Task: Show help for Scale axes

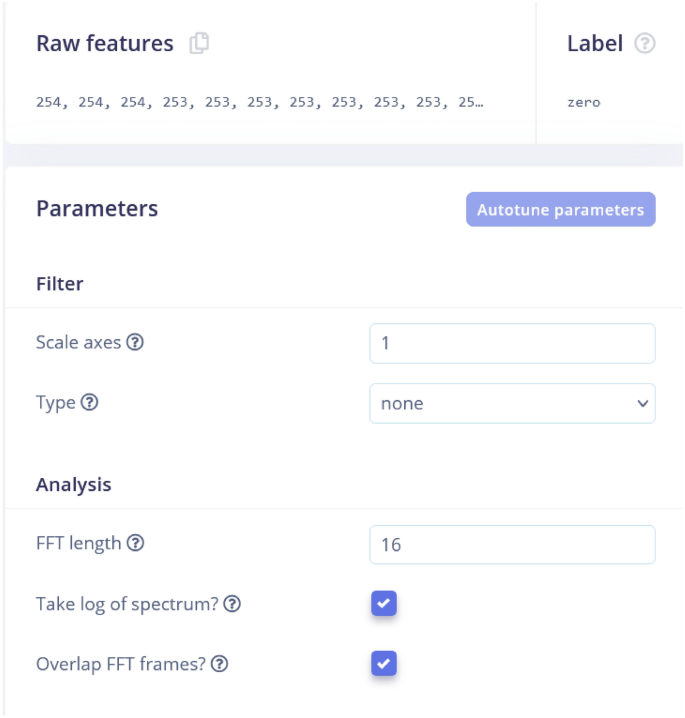Action: [135, 342]
